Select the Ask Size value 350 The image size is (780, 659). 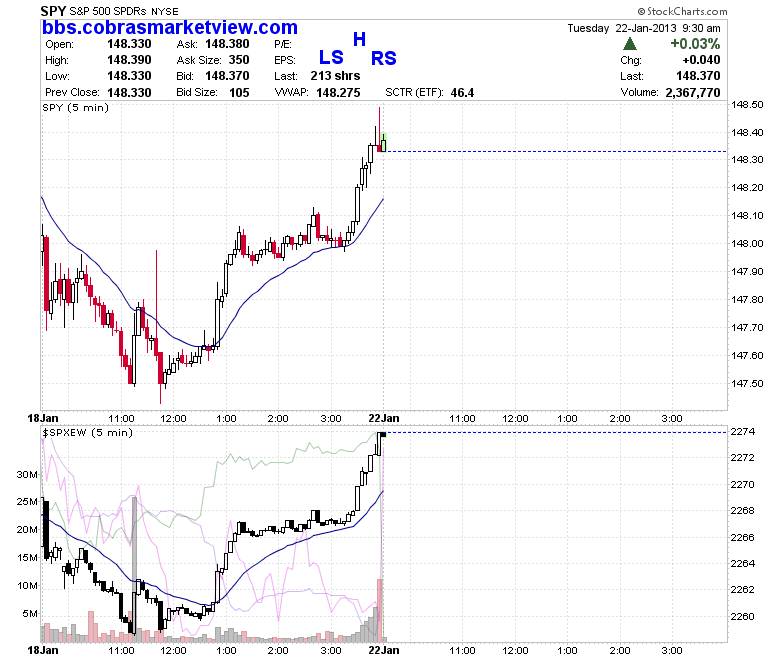click(239, 60)
